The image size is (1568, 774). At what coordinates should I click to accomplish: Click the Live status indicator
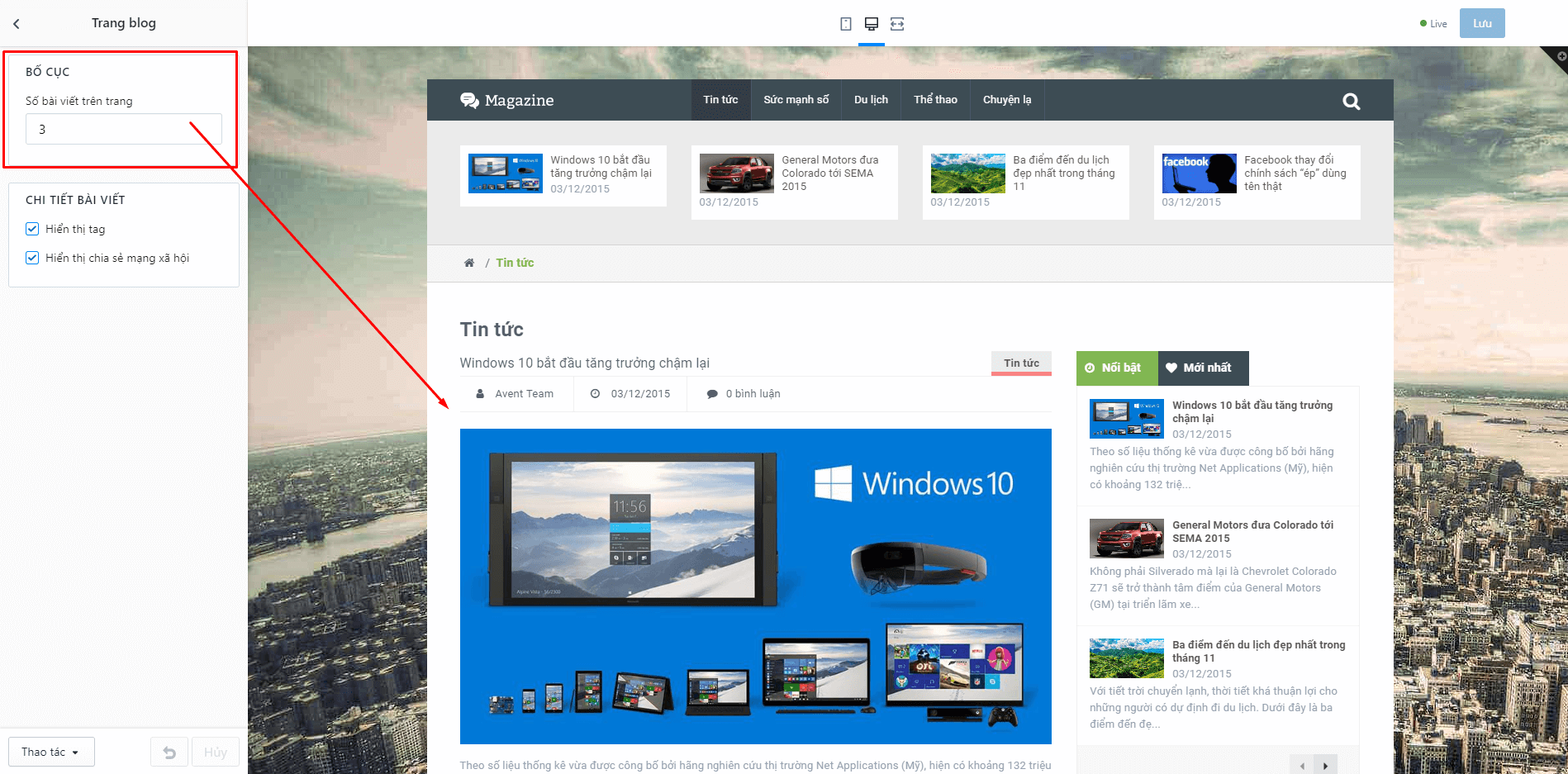click(1433, 24)
